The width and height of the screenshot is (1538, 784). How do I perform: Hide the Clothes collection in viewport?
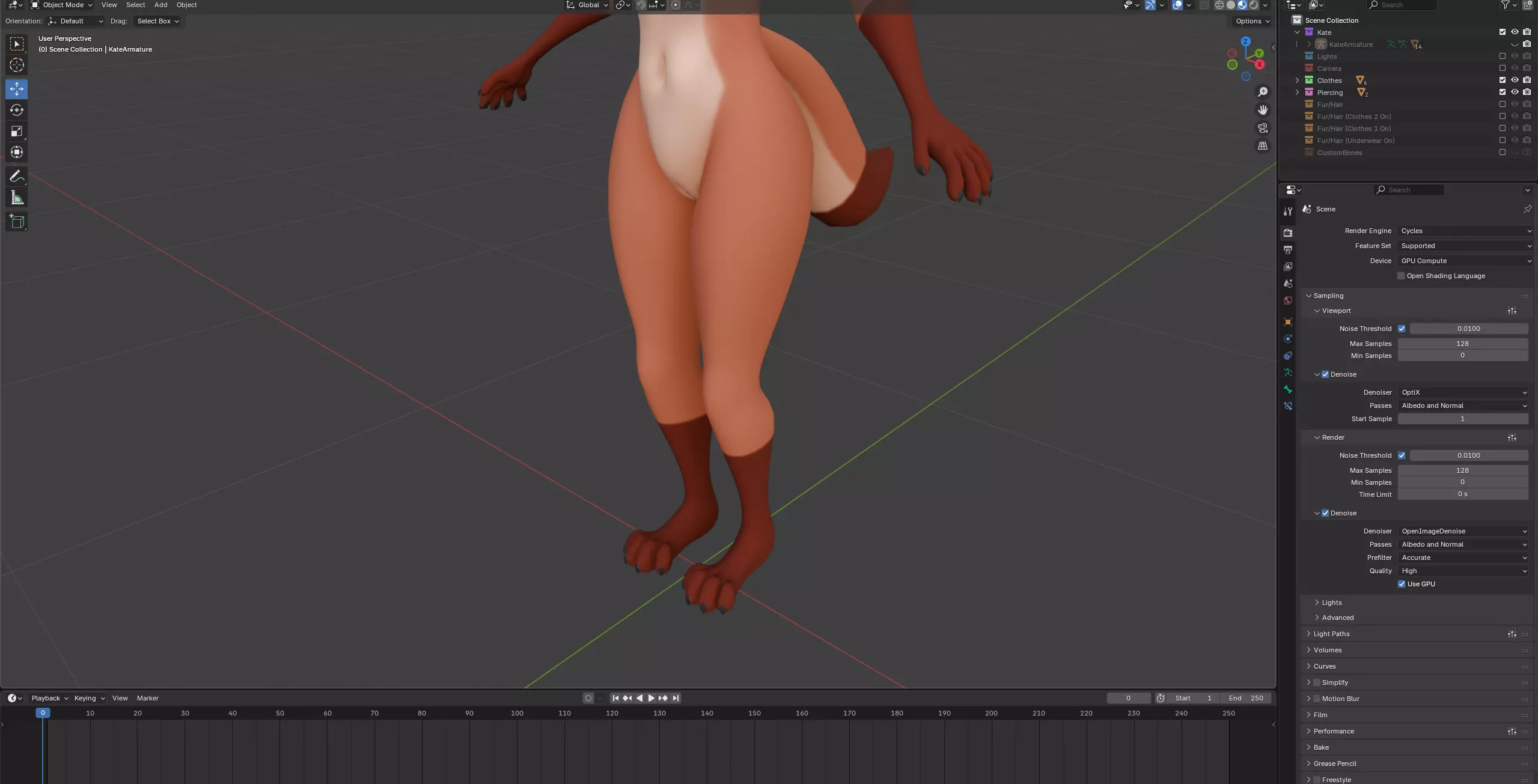[x=1515, y=80]
